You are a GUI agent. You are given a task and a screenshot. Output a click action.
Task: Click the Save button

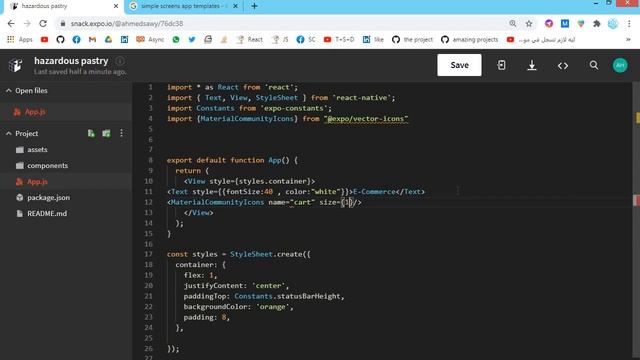(x=459, y=65)
